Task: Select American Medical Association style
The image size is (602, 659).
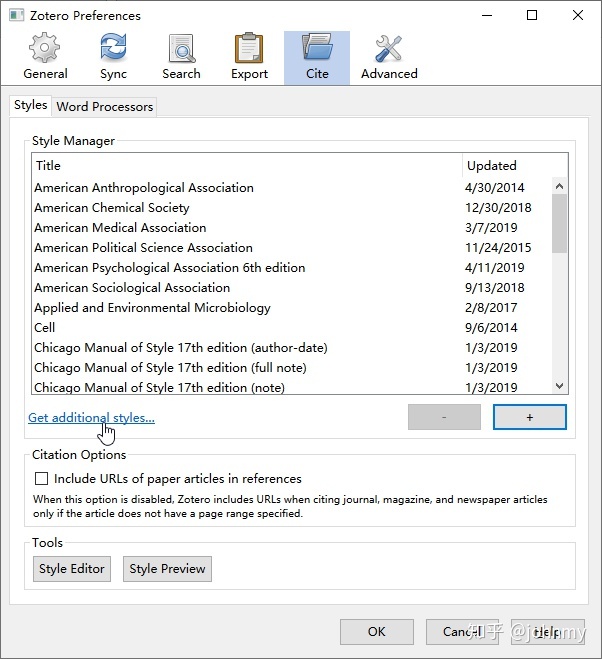Action: 292,227
